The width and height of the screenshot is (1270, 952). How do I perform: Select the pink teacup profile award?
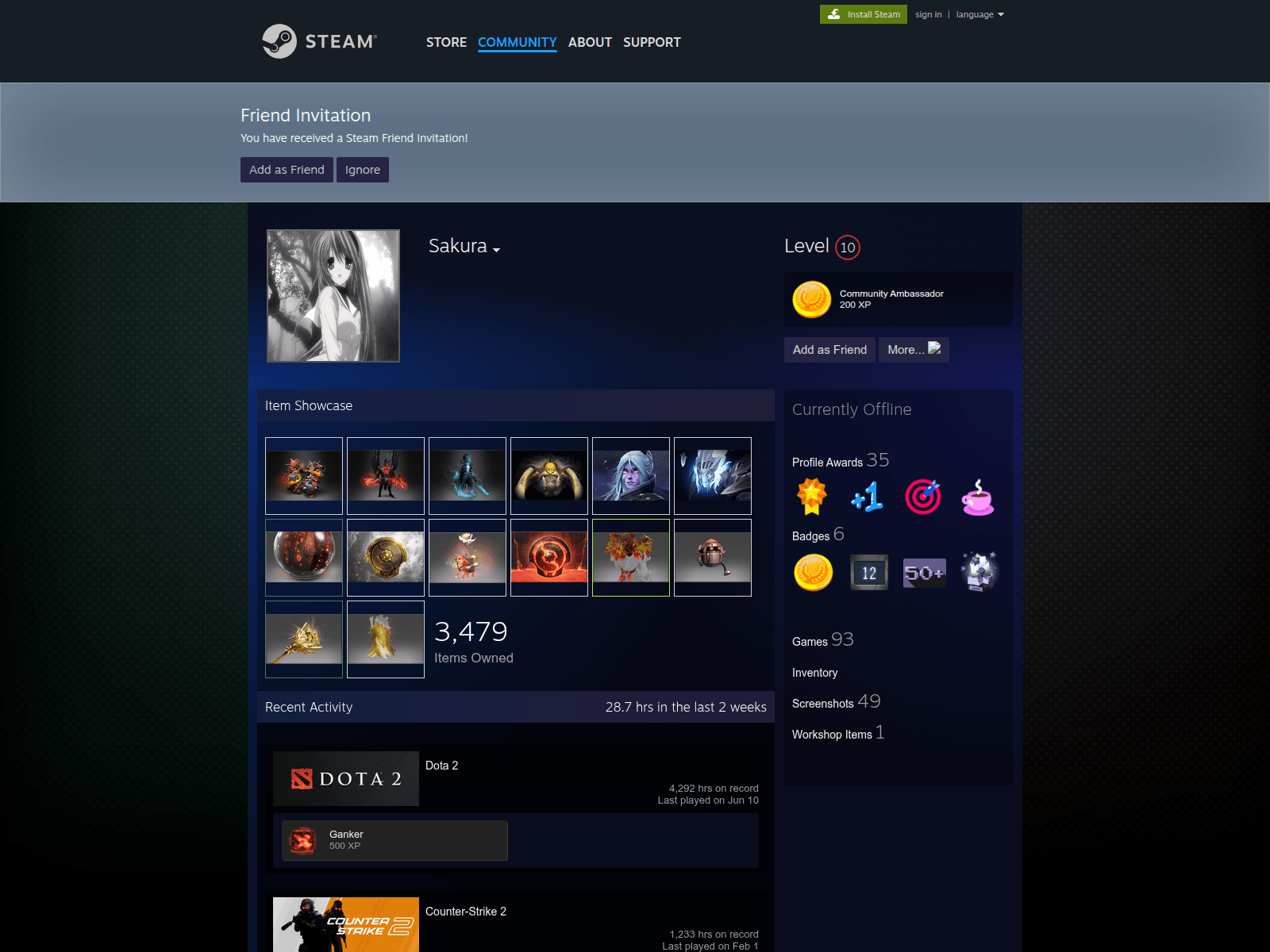tap(978, 497)
